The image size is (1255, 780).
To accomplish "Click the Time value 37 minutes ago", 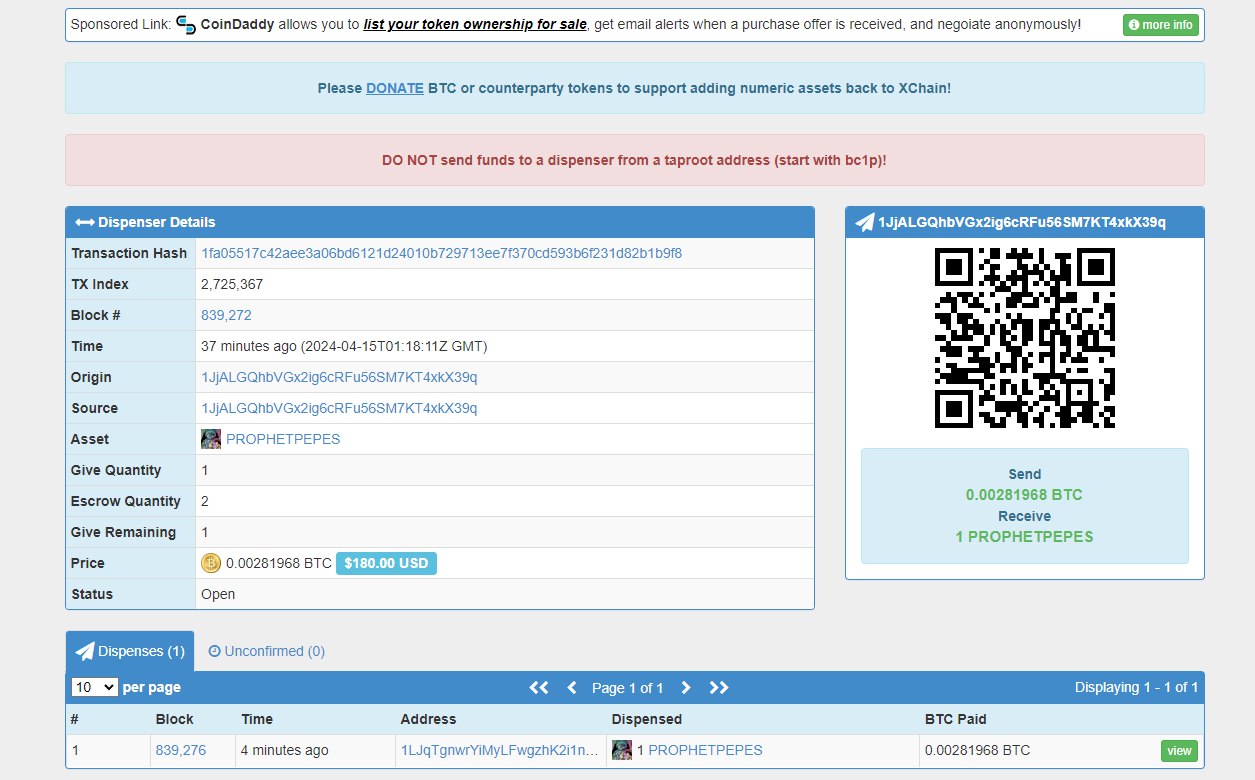I will pyautogui.click(x=344, y=346).
